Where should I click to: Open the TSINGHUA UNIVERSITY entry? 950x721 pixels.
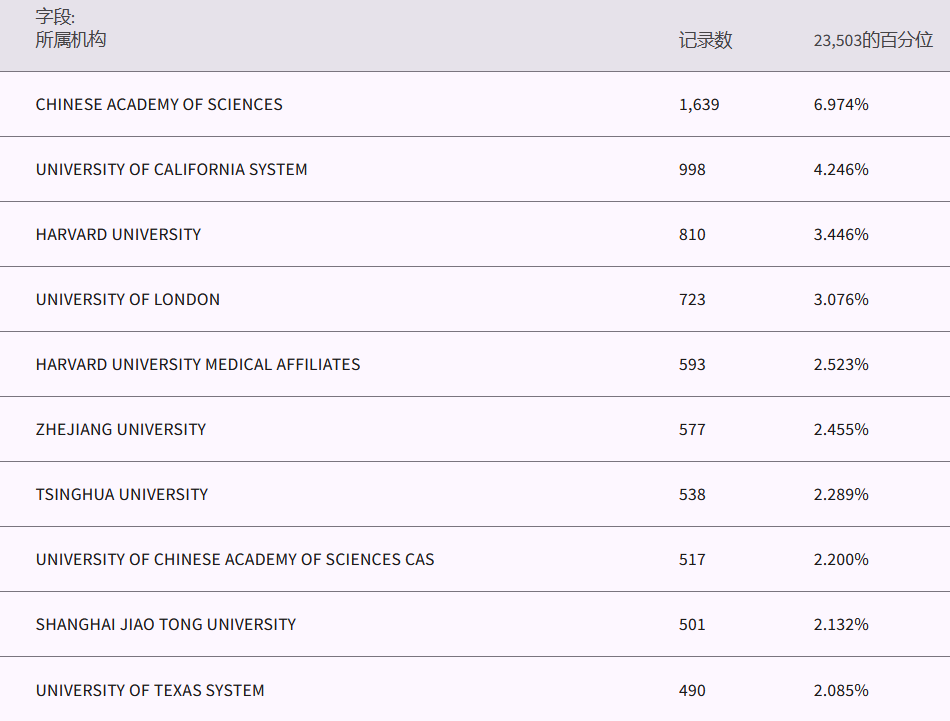pos(122,495)
